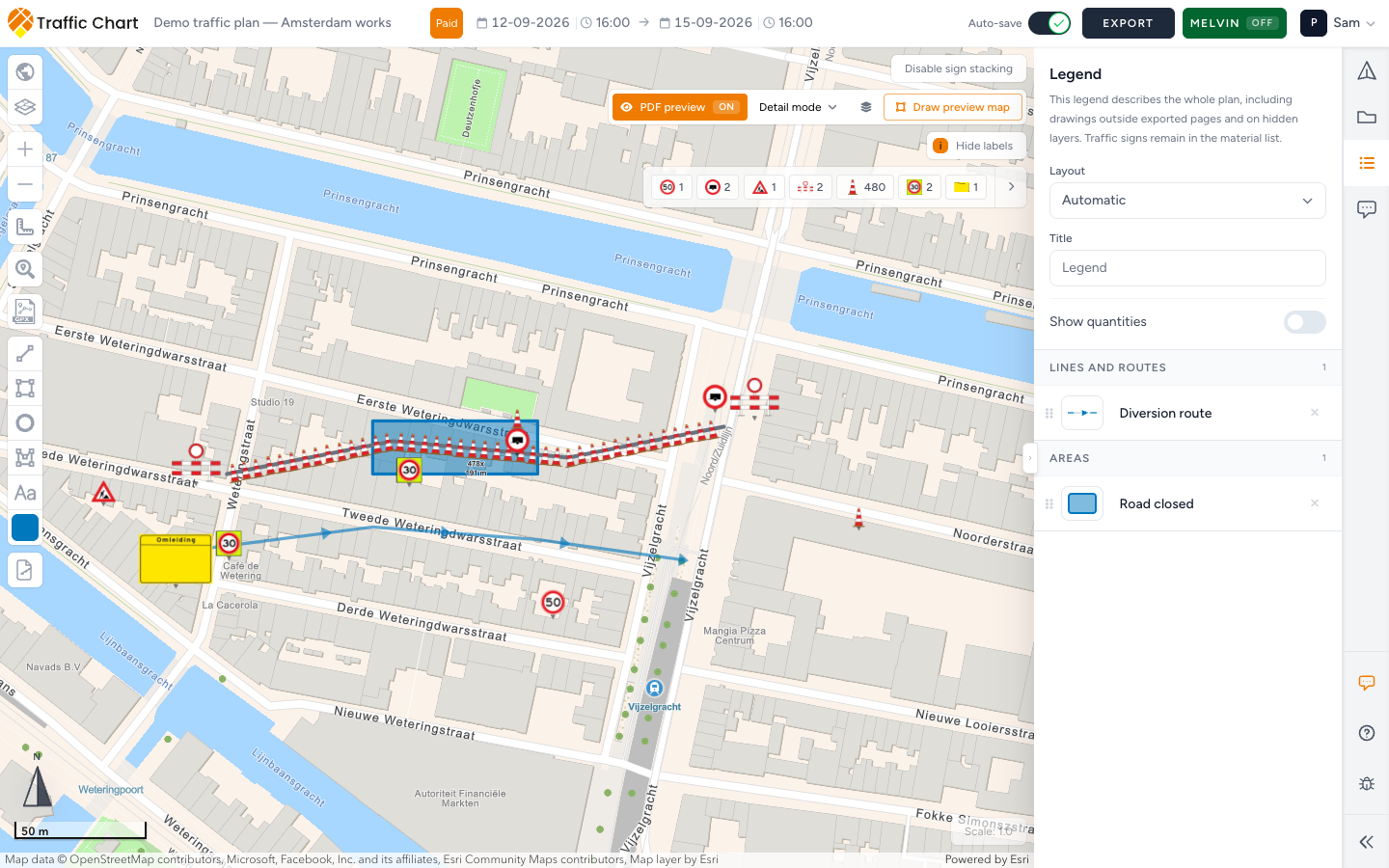The width and height of the screenshot is (1389, 868).
Task: Remove Road closed from legend
Action: pos(1315,503)
